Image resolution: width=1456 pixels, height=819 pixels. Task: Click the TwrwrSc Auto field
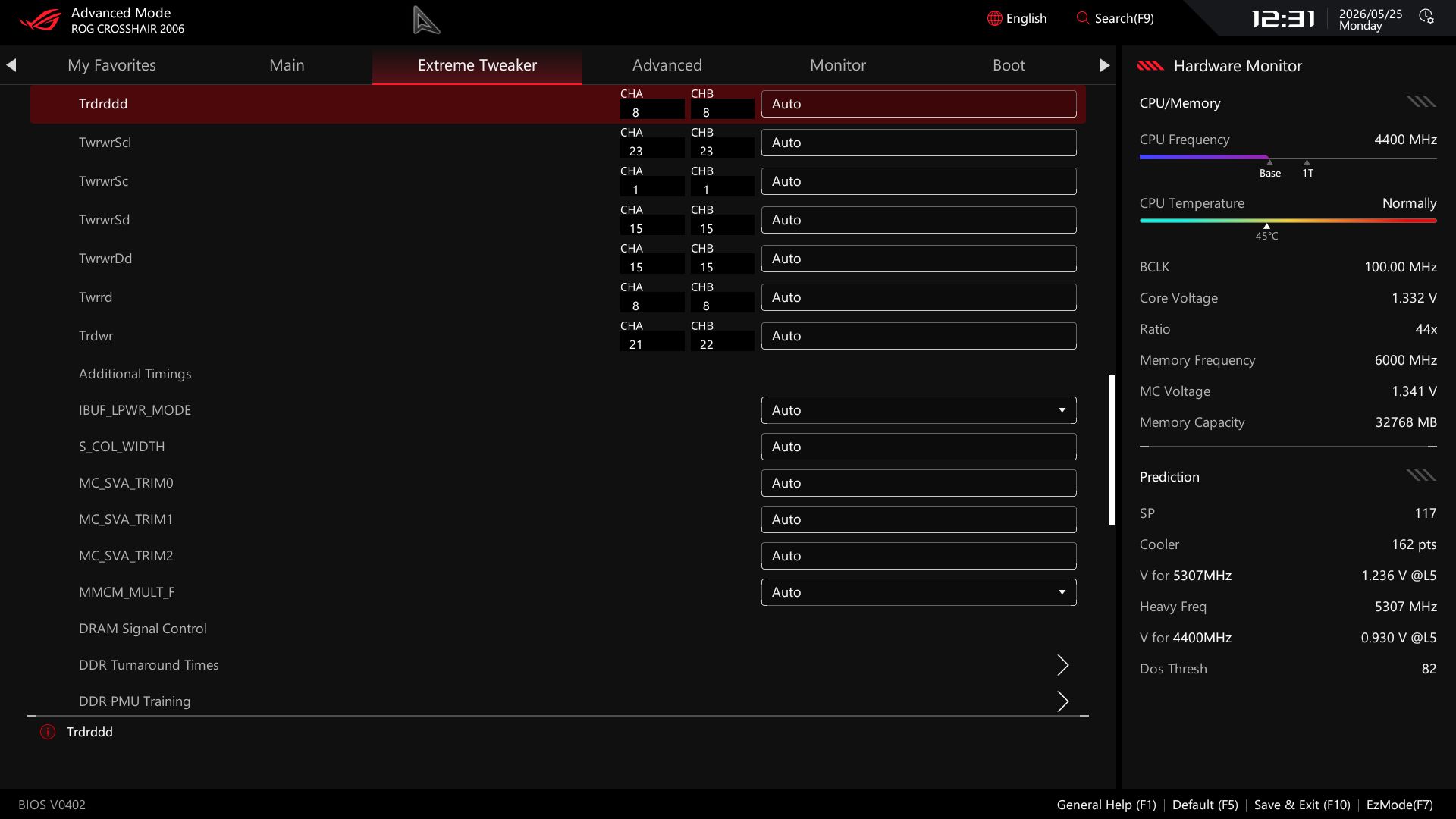[918, 181]
